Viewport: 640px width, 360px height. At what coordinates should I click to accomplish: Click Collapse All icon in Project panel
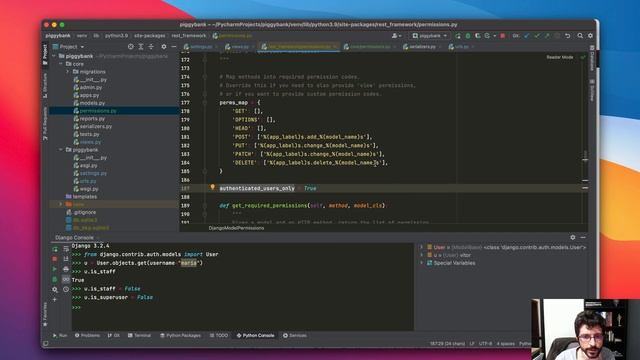(x=151, y=47)
